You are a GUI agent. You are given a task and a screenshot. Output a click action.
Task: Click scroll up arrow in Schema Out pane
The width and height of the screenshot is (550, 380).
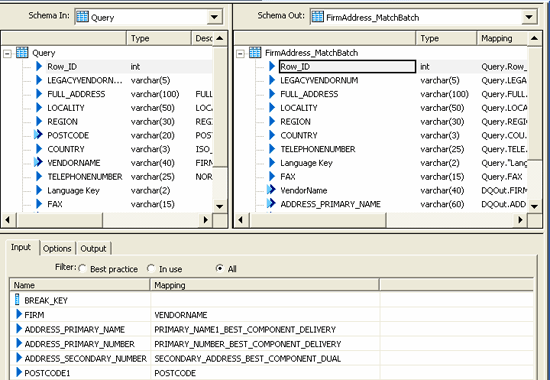[x=535, y=38]
